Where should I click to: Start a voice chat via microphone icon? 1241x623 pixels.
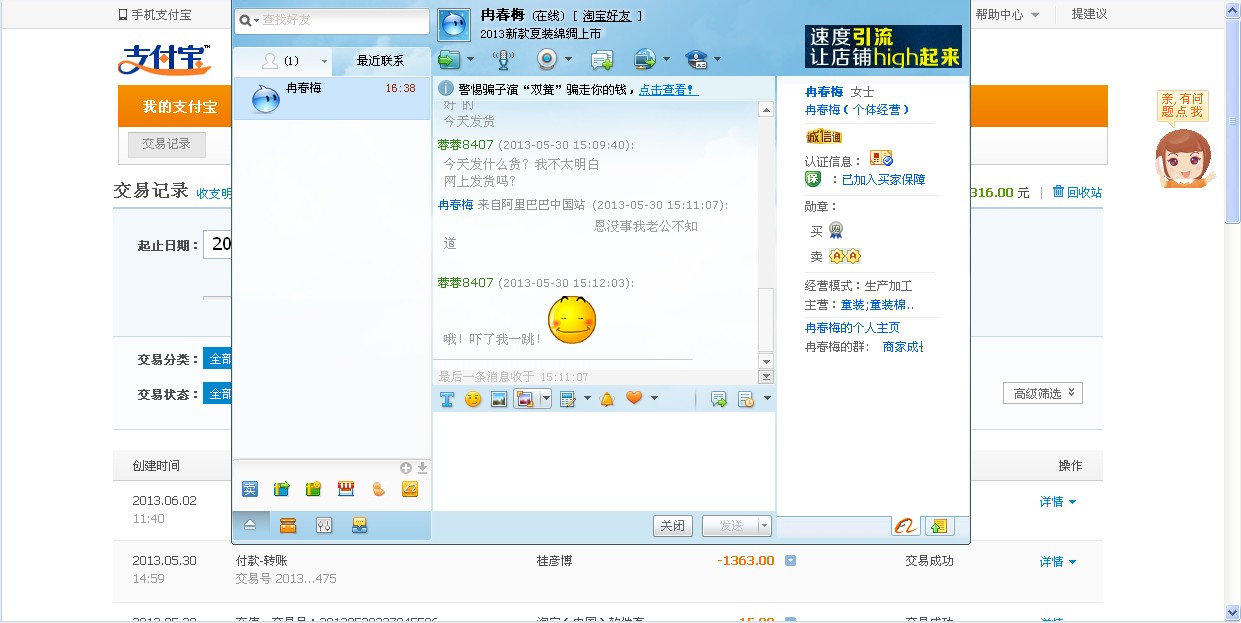pos(503,59)
